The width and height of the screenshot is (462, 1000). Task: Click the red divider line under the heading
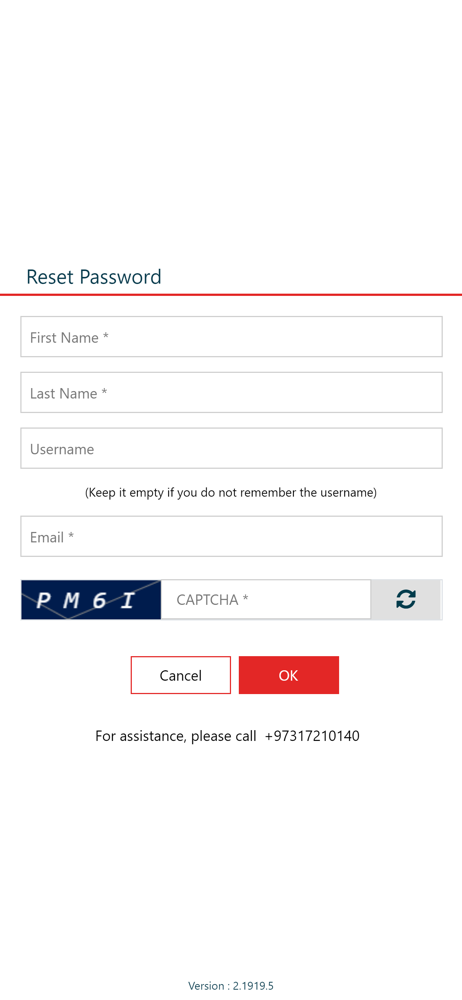coord(231,295)
